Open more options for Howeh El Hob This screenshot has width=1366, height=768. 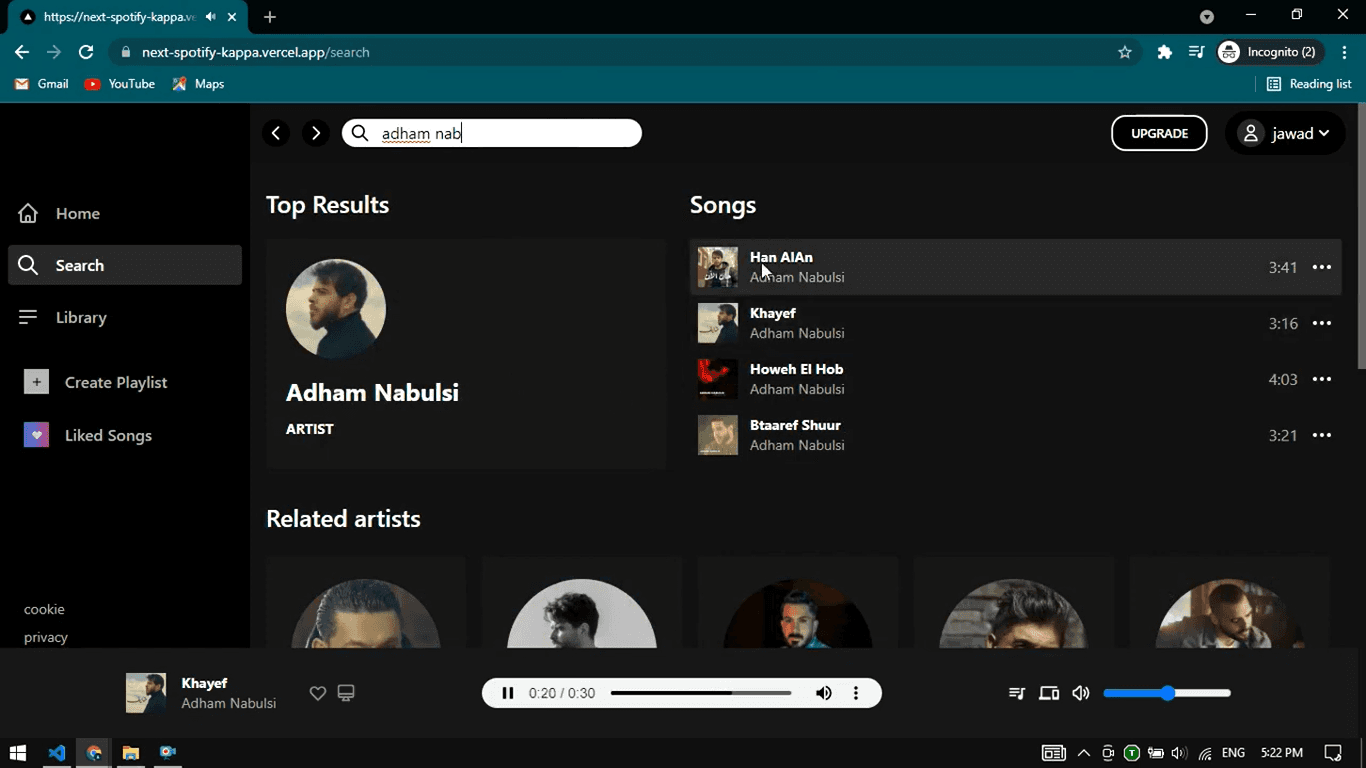[x=1322, y=379]
